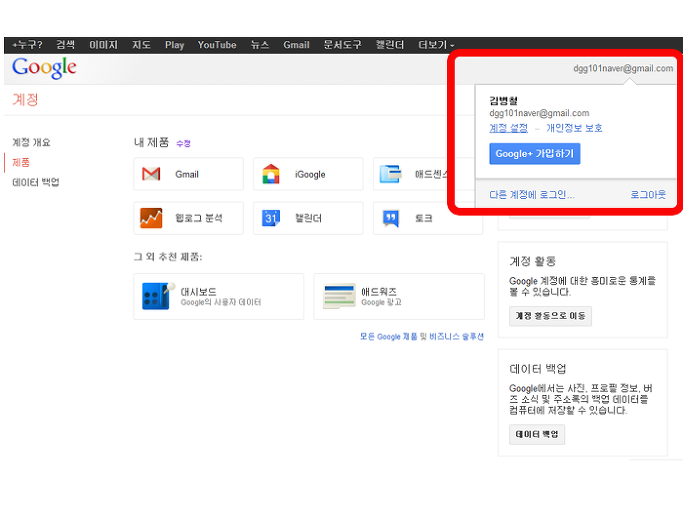Click the 웹로그 분석 product label
Viewport: 683px width, 517px height.
click(x=199, y=218)
